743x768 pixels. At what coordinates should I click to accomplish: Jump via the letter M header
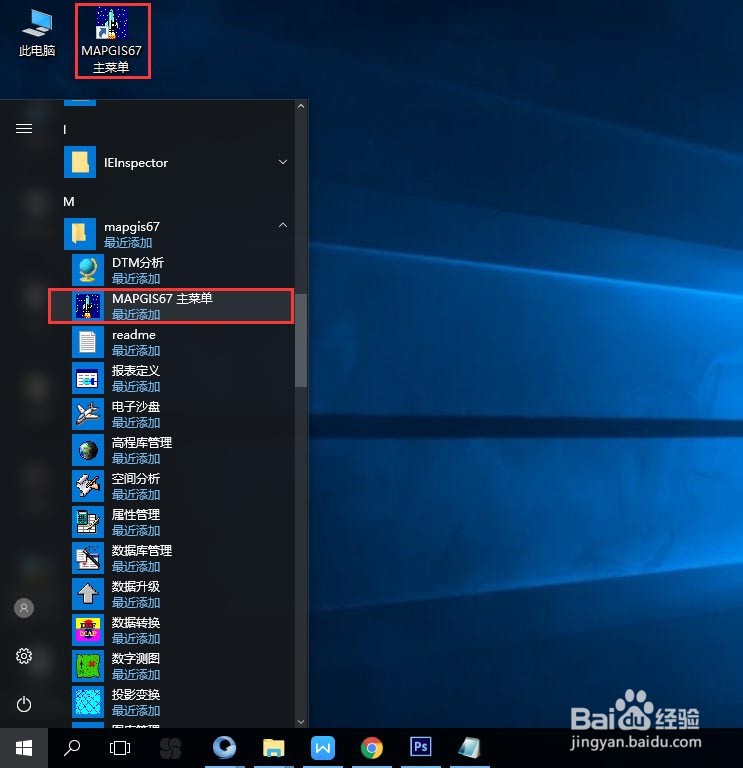[x=69, y=201]
